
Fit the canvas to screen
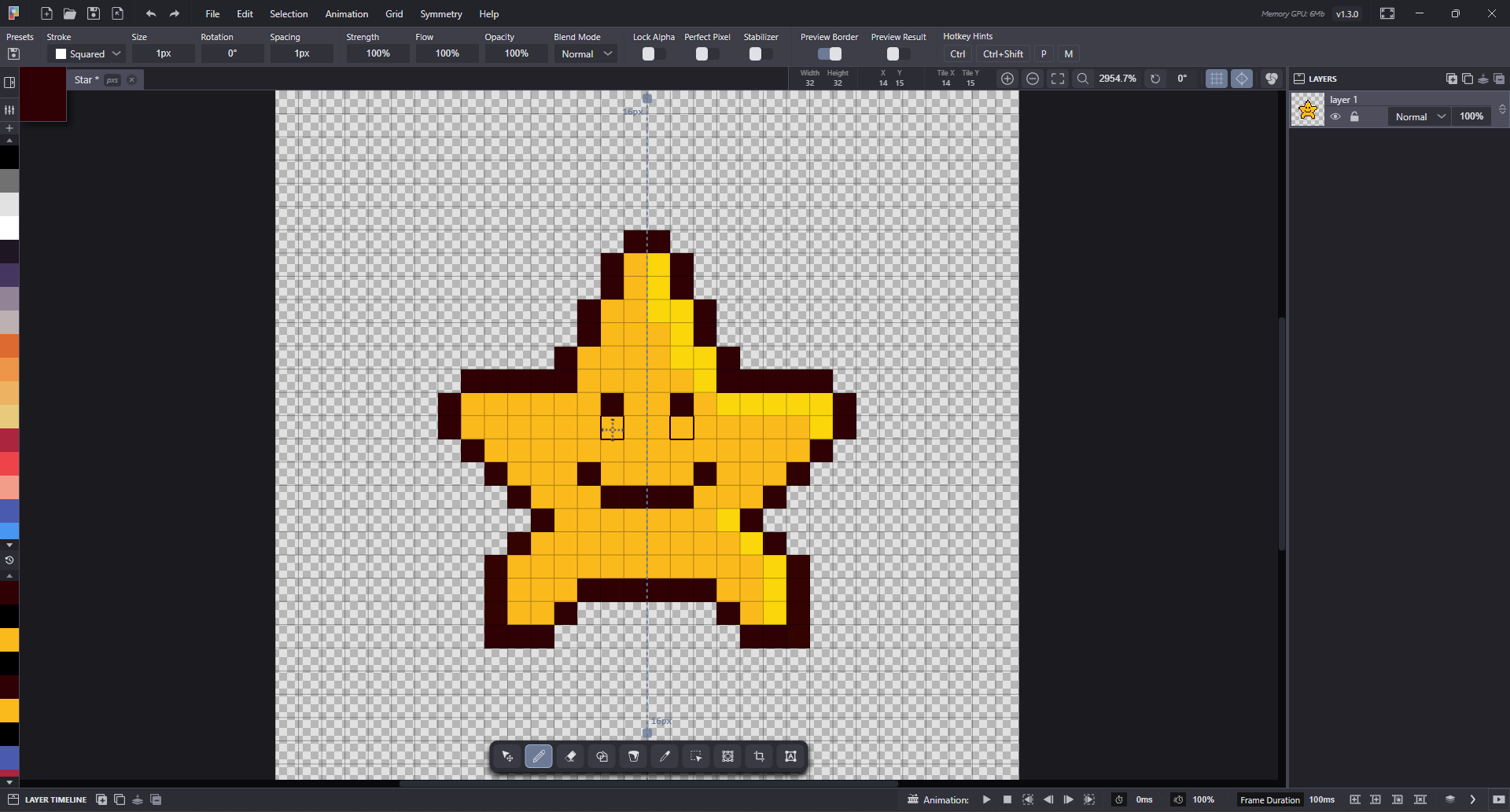(1058, 79)
